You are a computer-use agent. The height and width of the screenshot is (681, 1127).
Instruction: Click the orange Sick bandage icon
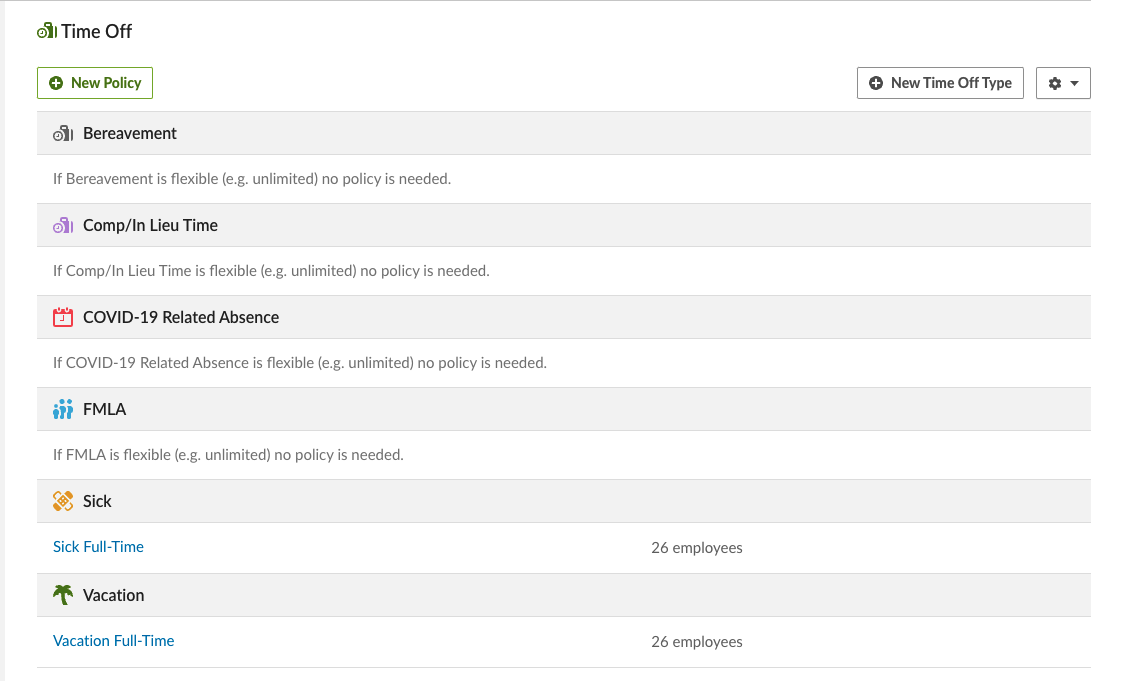point(63,501)
